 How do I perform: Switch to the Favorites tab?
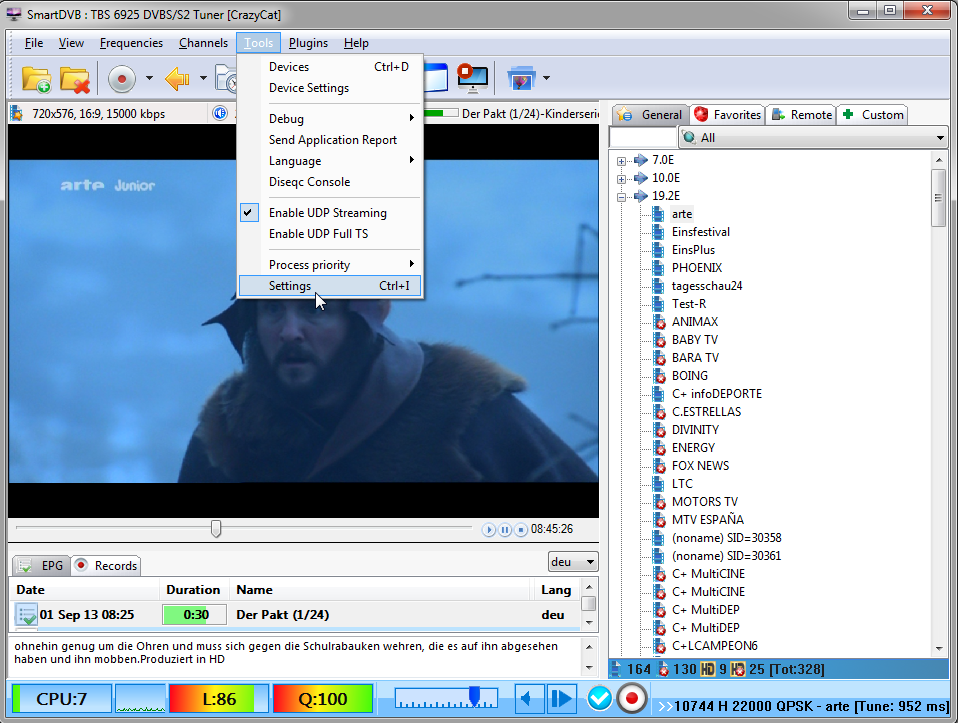pyautogui.click(x=728, y=114)
